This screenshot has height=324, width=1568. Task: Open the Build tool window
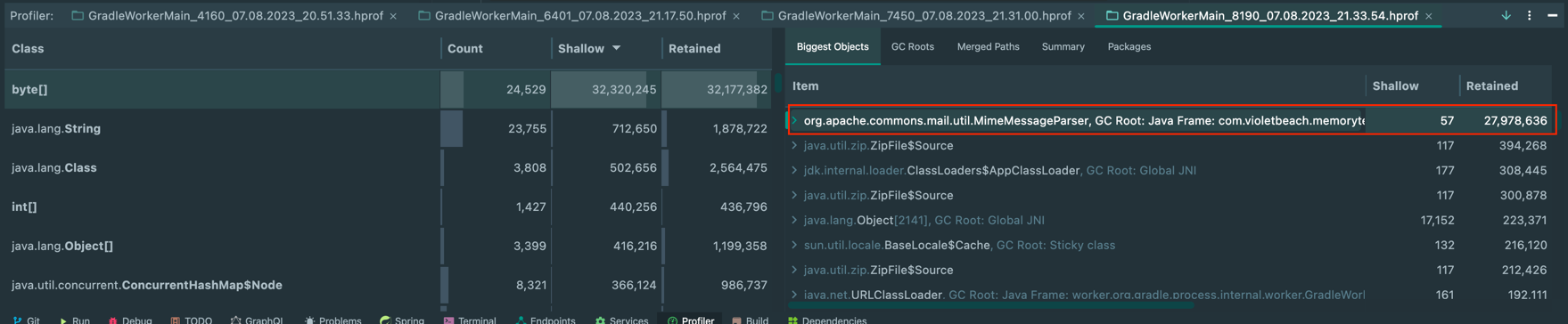coord(750,320)
